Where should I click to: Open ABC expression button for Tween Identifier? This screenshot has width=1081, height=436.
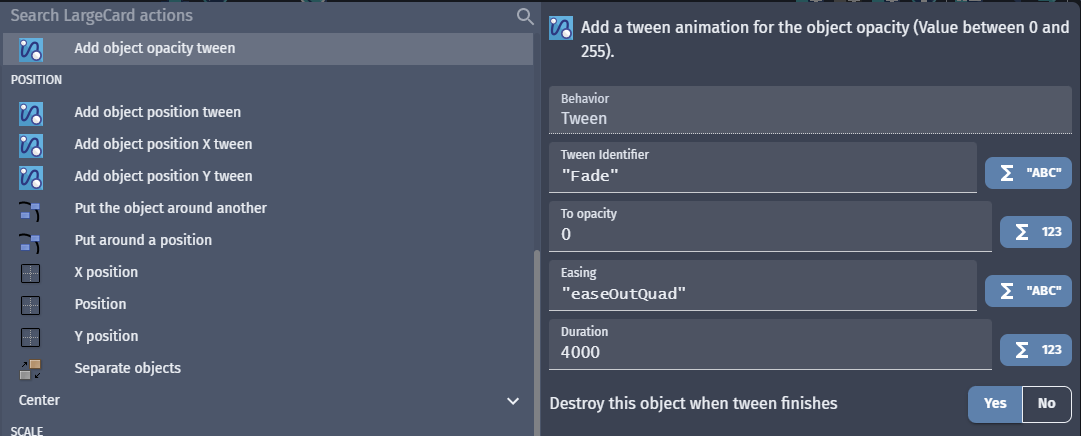pos(1028,173)
